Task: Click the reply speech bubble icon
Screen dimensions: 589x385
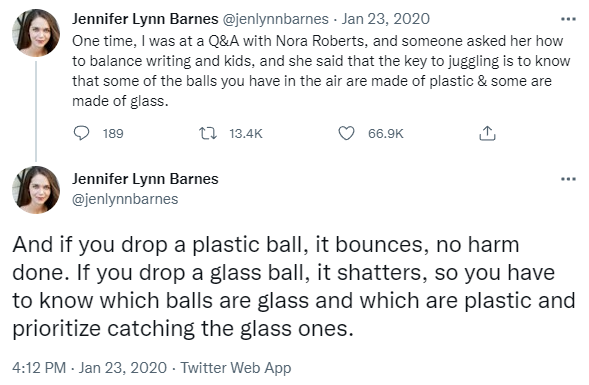Action: 81,133
